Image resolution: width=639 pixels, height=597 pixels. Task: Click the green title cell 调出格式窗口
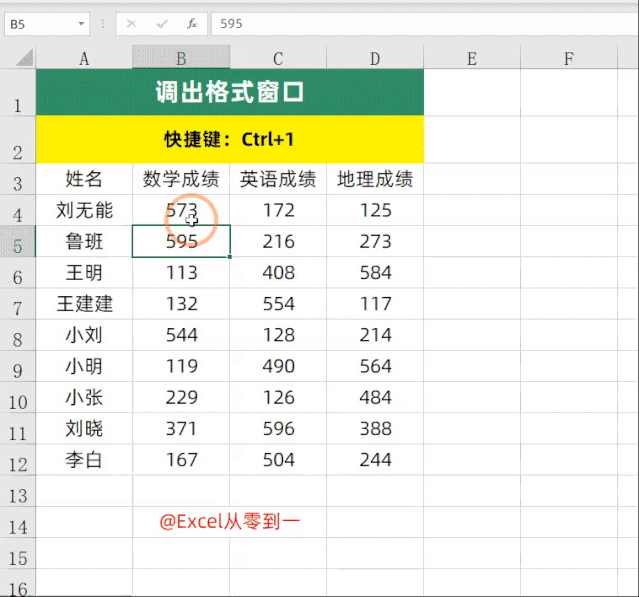pos(230,93)
